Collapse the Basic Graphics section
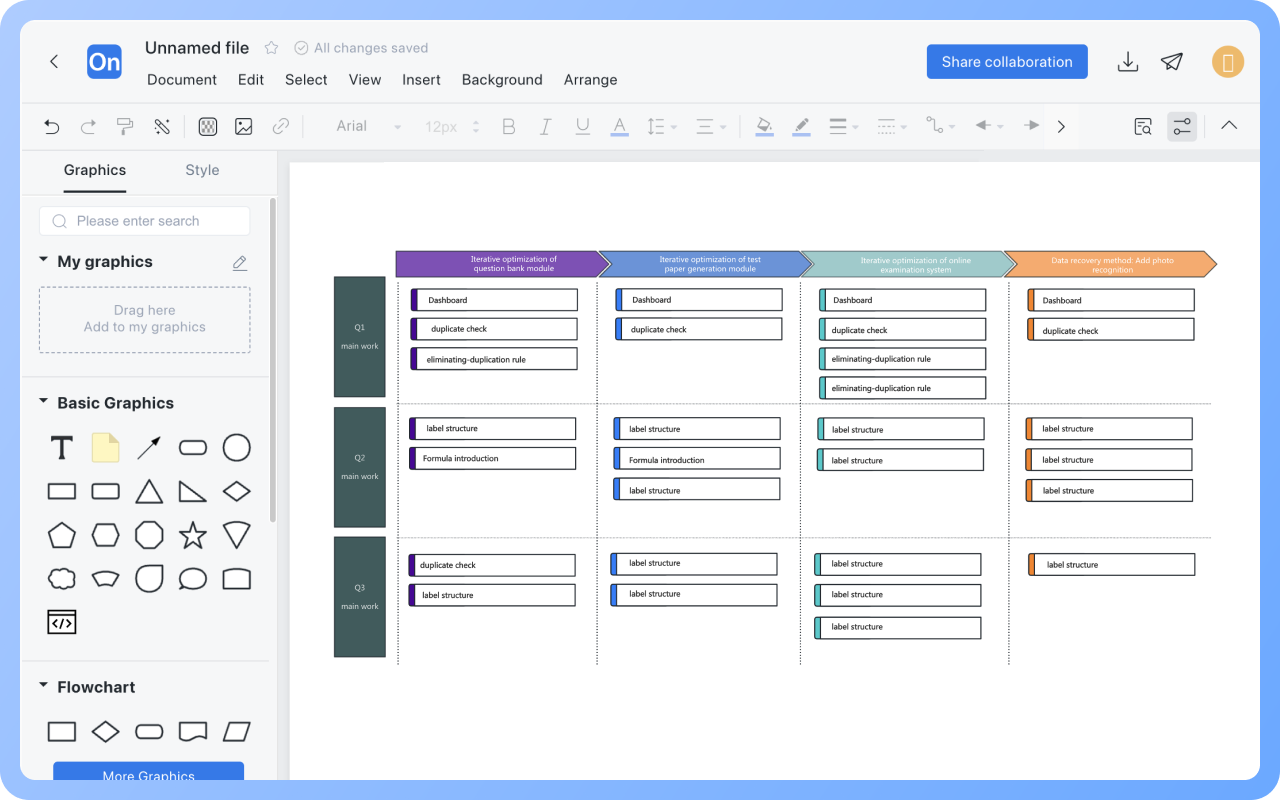This screenshot has width=1280, height=800. (x=43, y=402)
